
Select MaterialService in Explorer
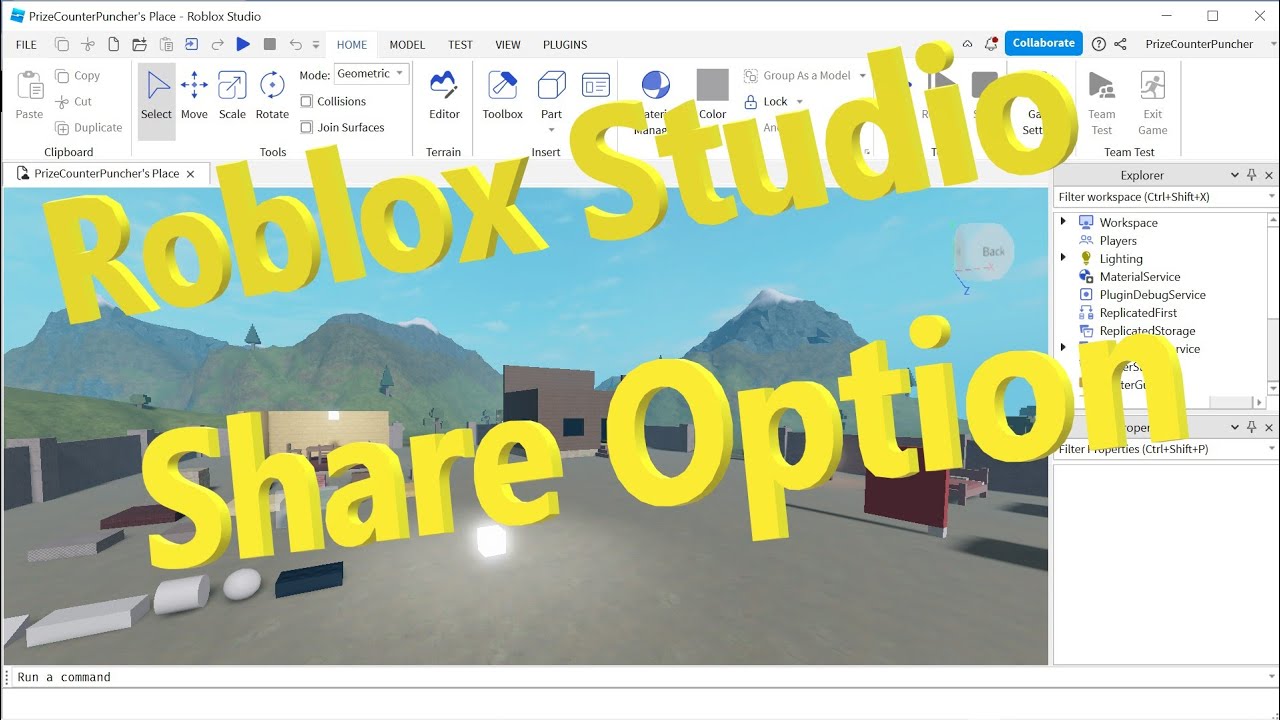coord(1140,276)
